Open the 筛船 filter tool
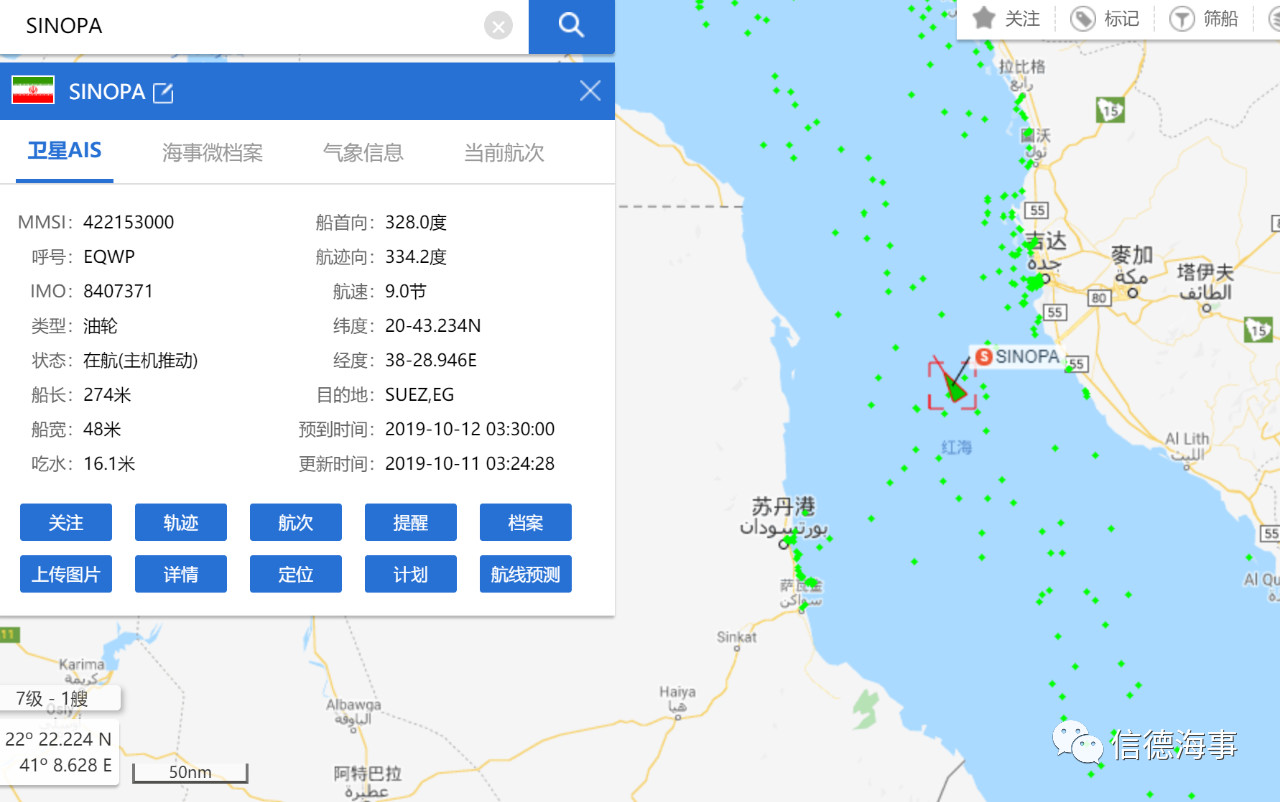The height and width of the screenshot is (802, 1280). (1205, 18)
